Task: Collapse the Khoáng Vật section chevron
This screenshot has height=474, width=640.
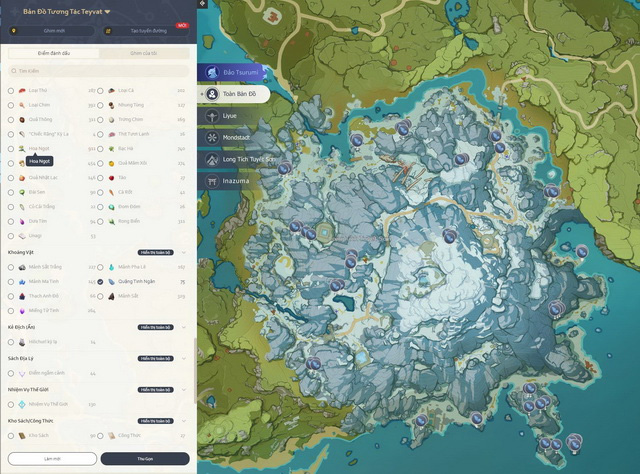Action: [x=184, y=253]
